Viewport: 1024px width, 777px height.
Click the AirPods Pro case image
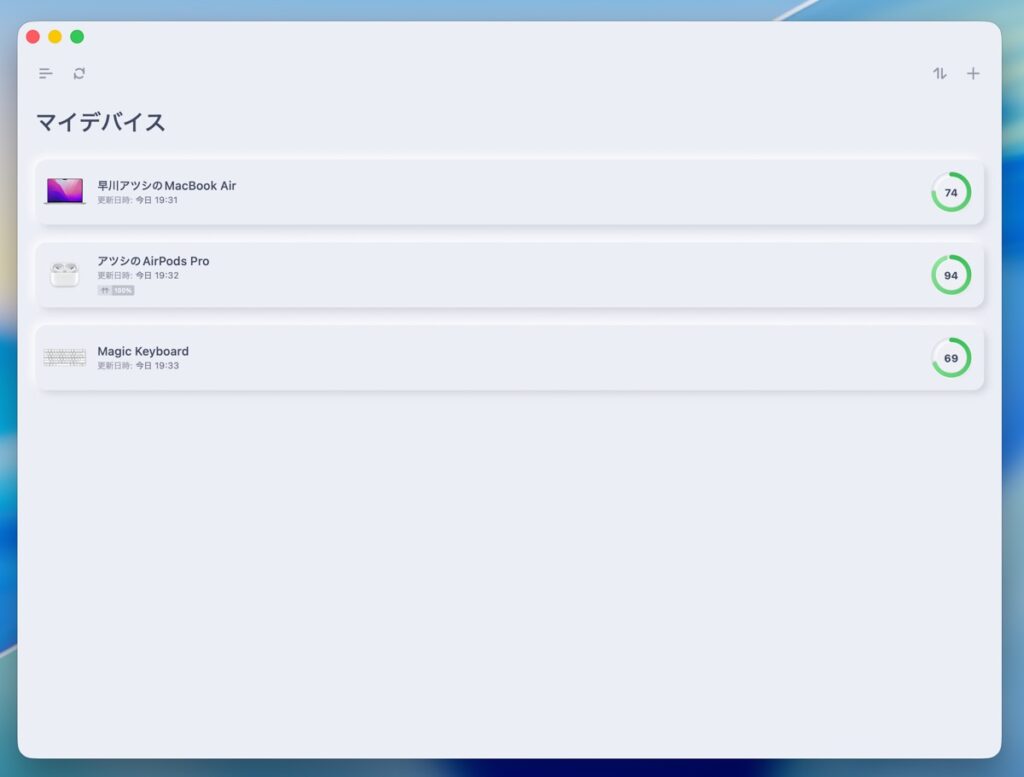pos(65,274)
